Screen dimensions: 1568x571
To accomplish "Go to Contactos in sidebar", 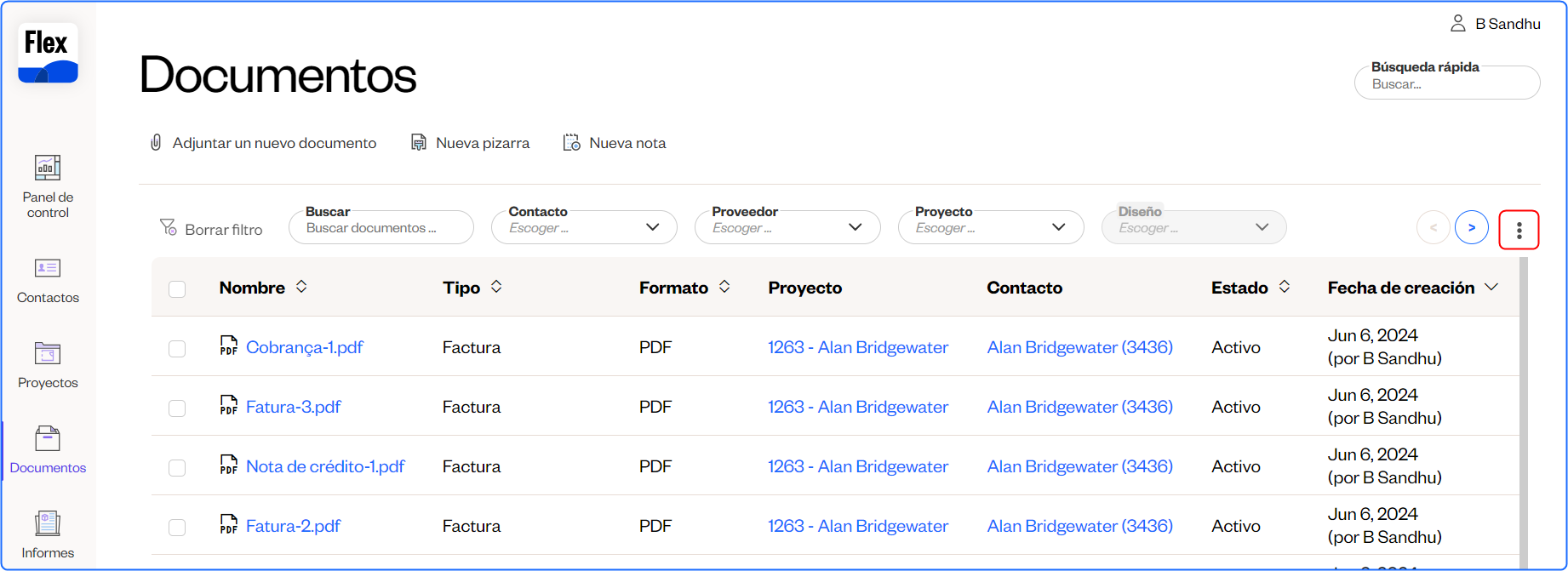I will point(48,280).
